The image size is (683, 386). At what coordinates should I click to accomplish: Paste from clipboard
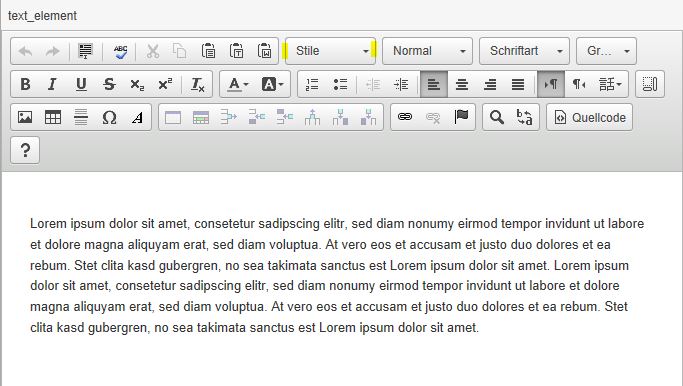point(208,51)
